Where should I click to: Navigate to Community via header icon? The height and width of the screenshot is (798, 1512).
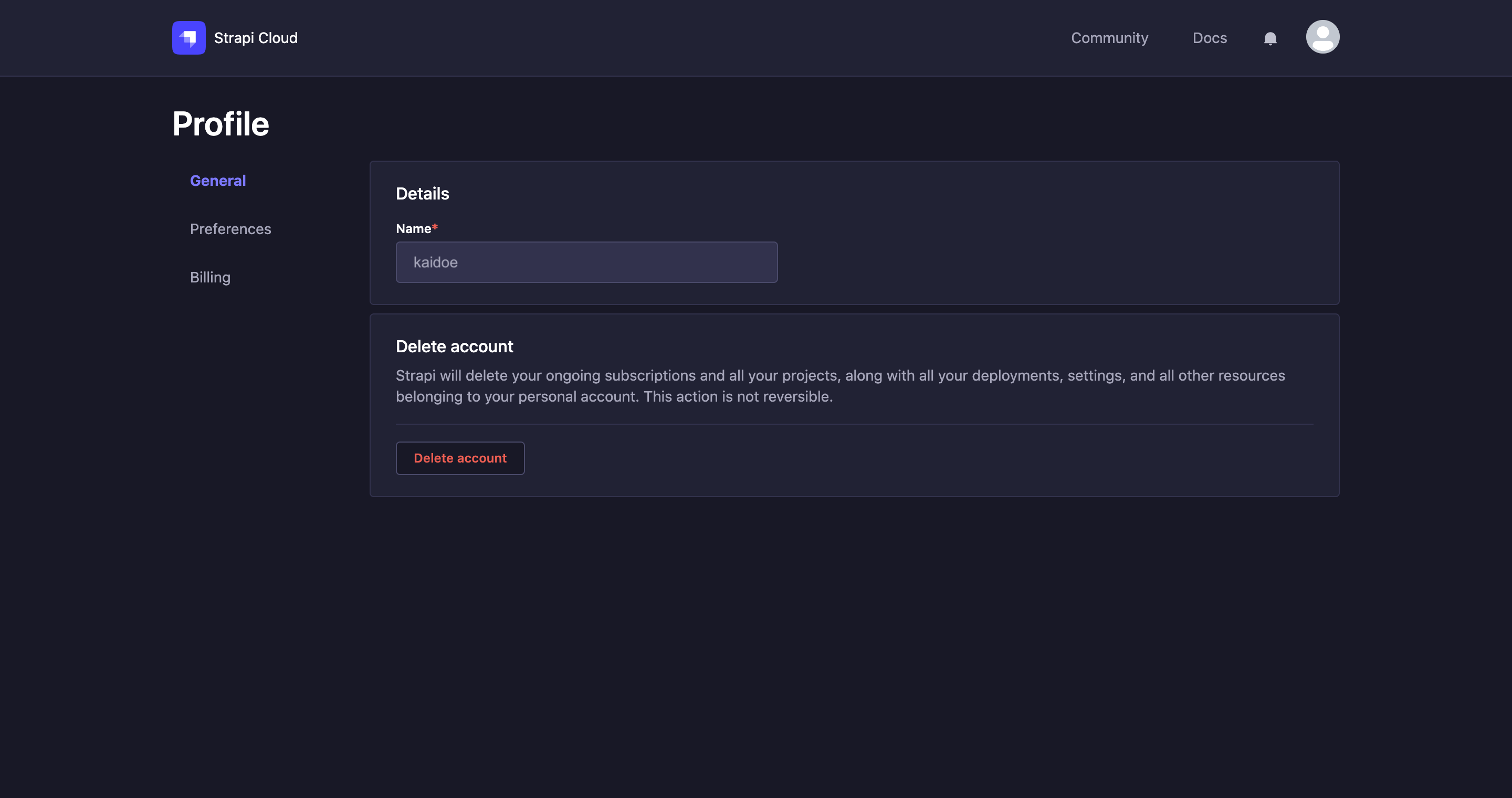coord(1110,37)
